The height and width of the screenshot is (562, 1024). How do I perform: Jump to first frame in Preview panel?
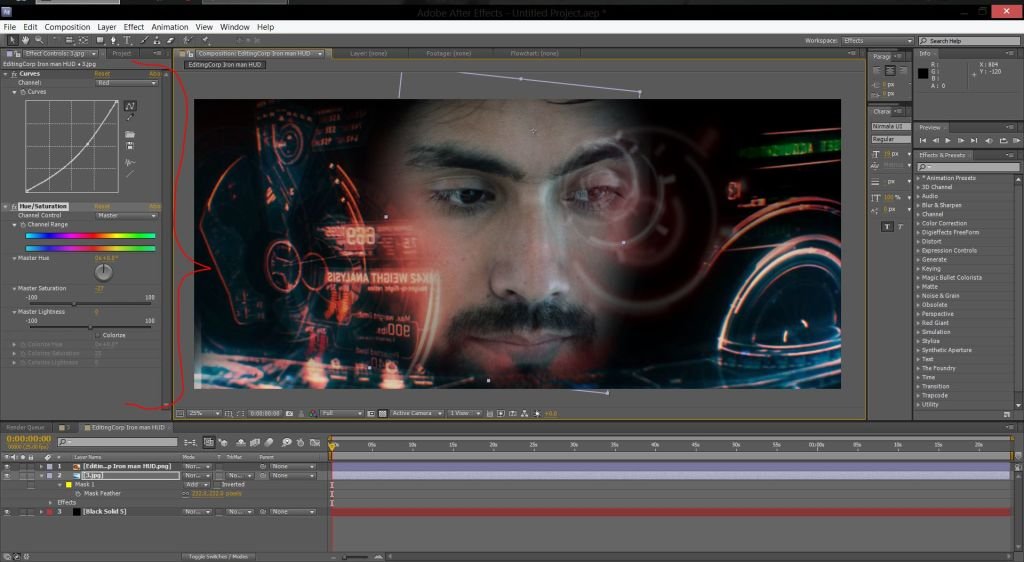click(x=923, y=140)
